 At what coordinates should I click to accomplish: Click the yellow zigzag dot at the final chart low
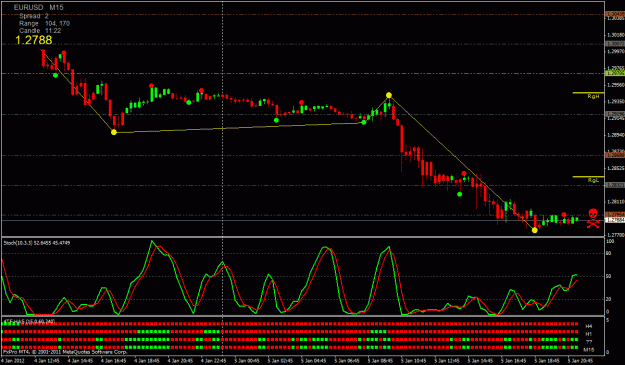(535, 230)
